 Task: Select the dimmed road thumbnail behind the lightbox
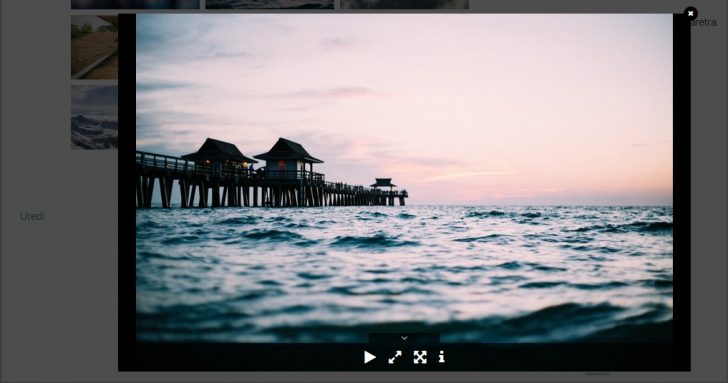[x=94, y=47]
